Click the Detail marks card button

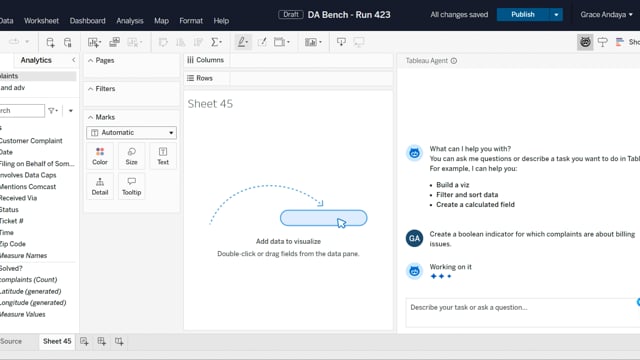100,186
